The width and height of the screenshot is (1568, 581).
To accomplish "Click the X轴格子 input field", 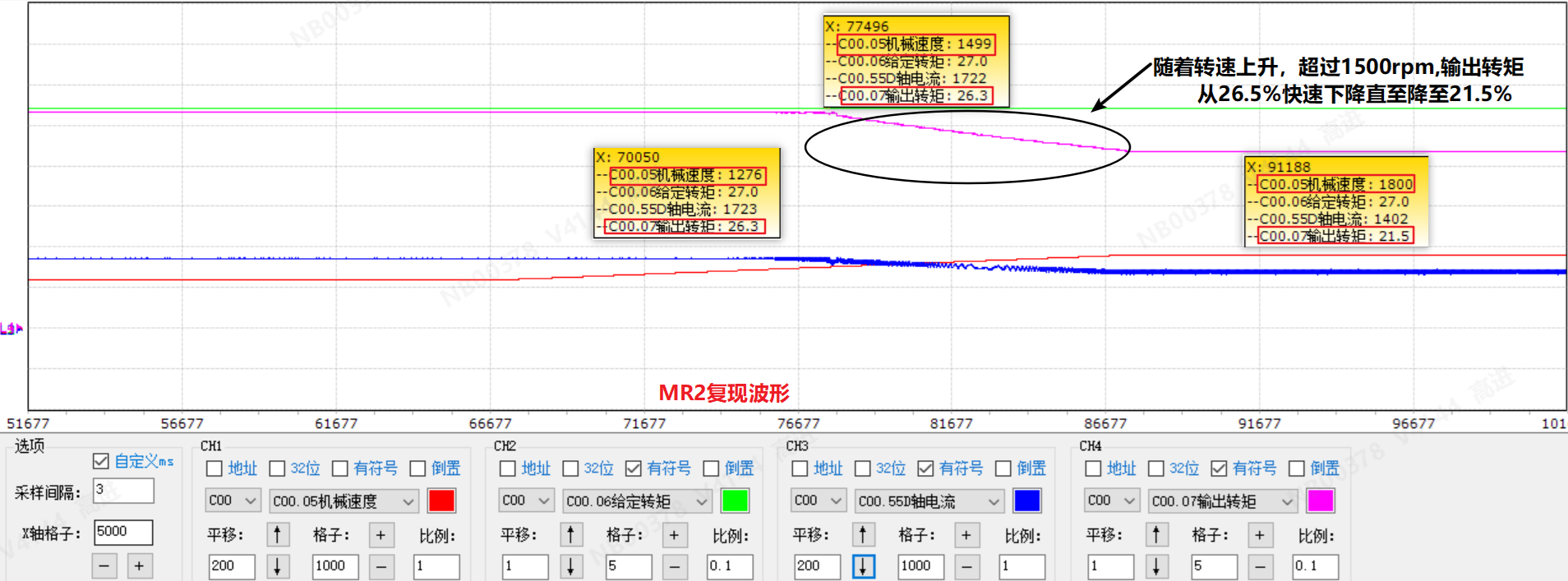I will (123, 532).
